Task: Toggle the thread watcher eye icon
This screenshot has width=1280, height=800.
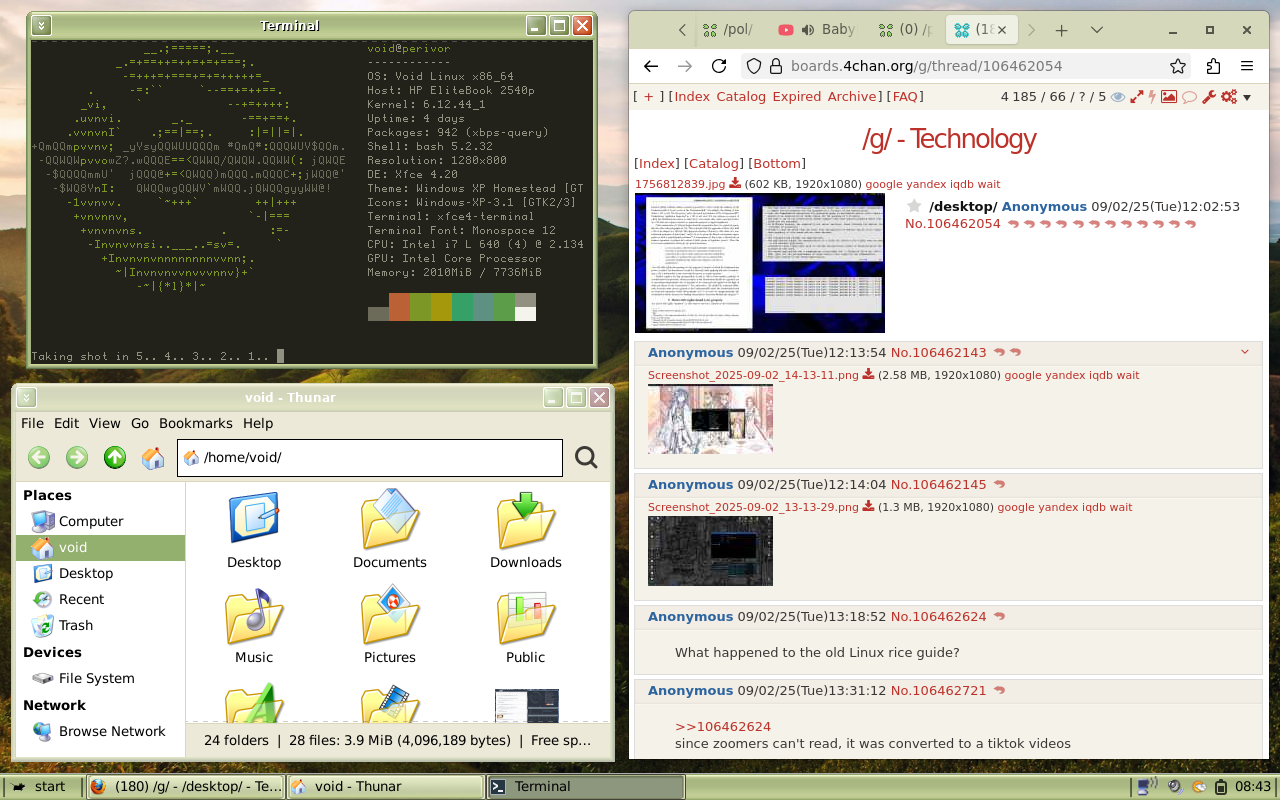Action: click(1118, 97)
